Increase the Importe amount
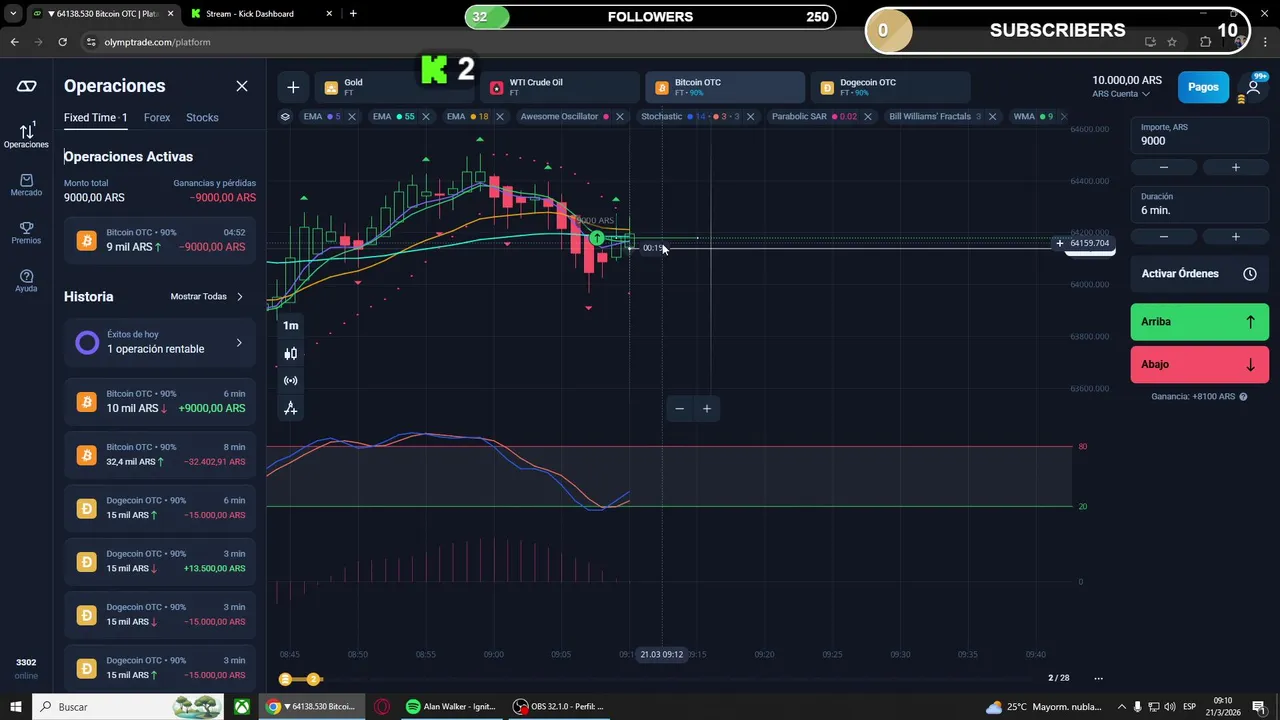Screen dimensions: 1280x720 pos(1235,167)
